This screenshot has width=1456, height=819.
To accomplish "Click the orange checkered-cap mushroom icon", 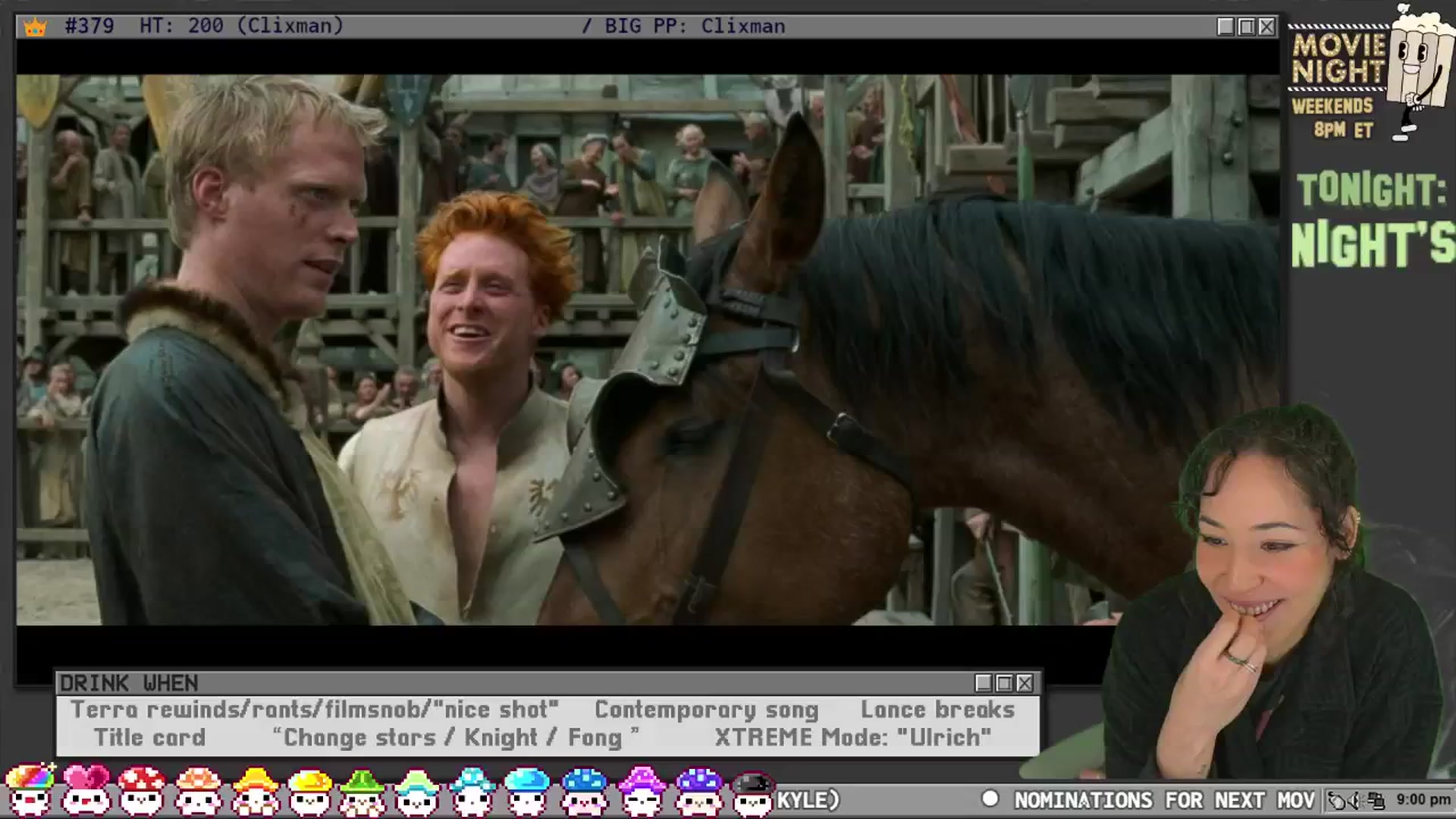I will 198,790.
